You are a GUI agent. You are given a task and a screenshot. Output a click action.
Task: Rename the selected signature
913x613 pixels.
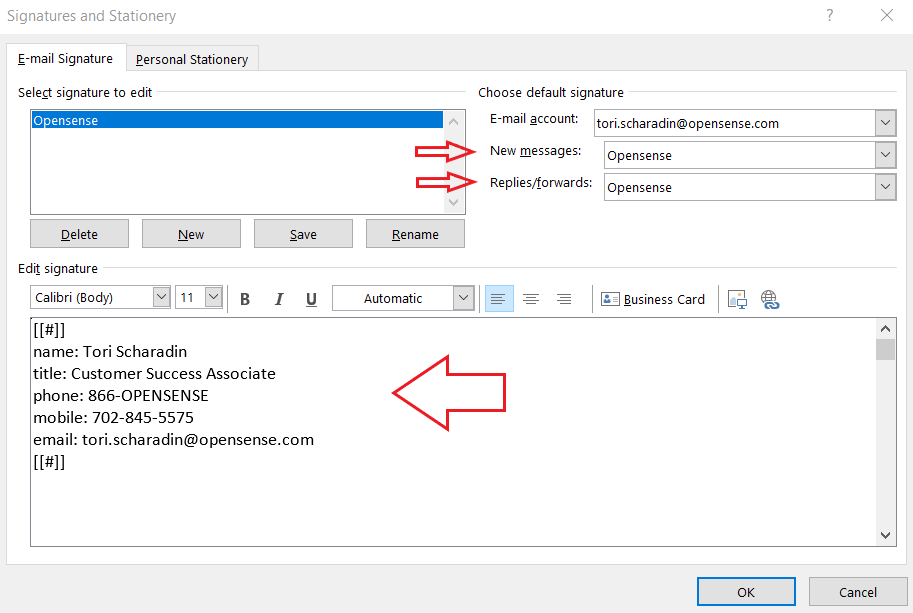[x=415, y=234]
